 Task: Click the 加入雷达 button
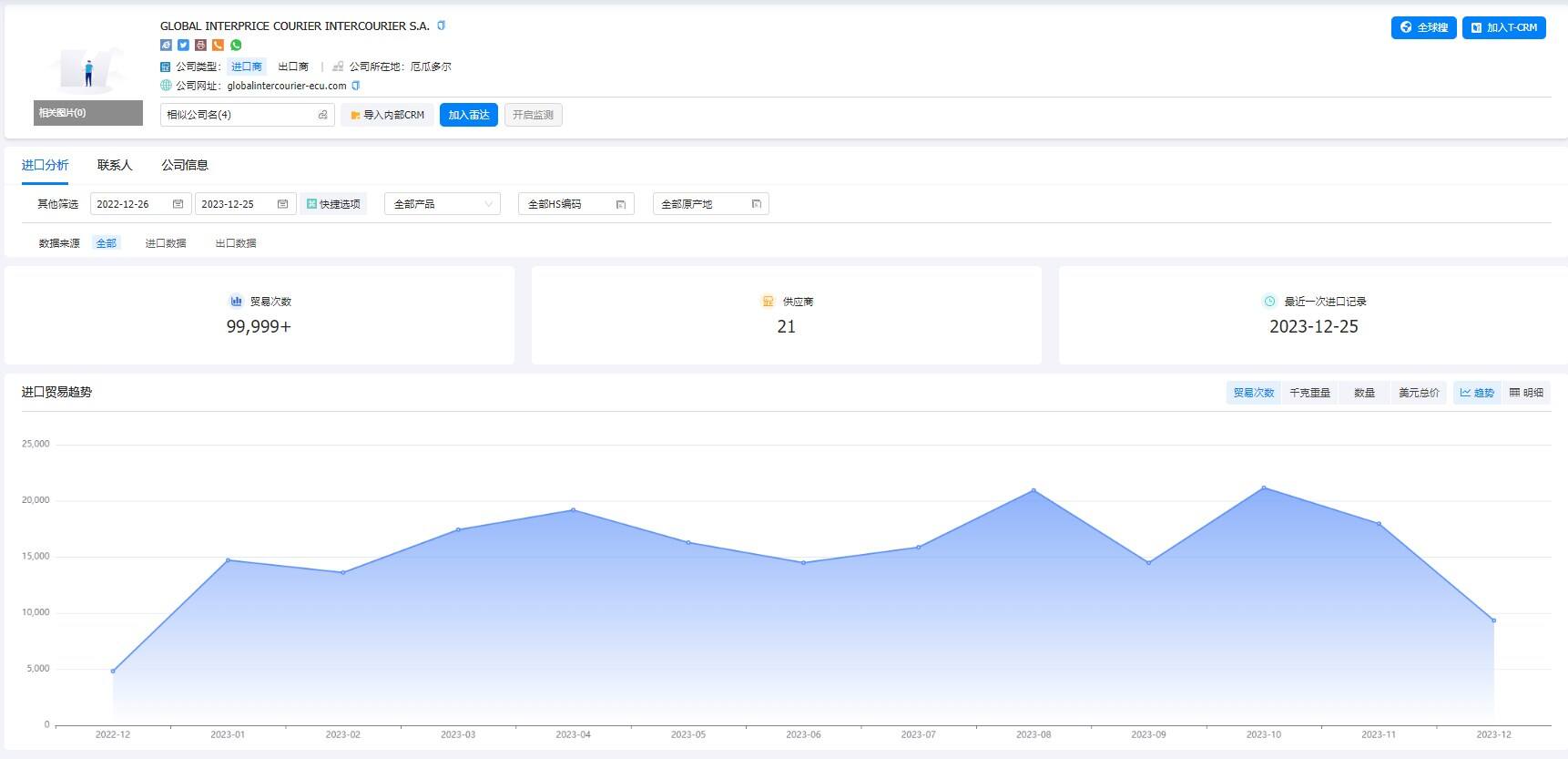(x=469, y=115)
